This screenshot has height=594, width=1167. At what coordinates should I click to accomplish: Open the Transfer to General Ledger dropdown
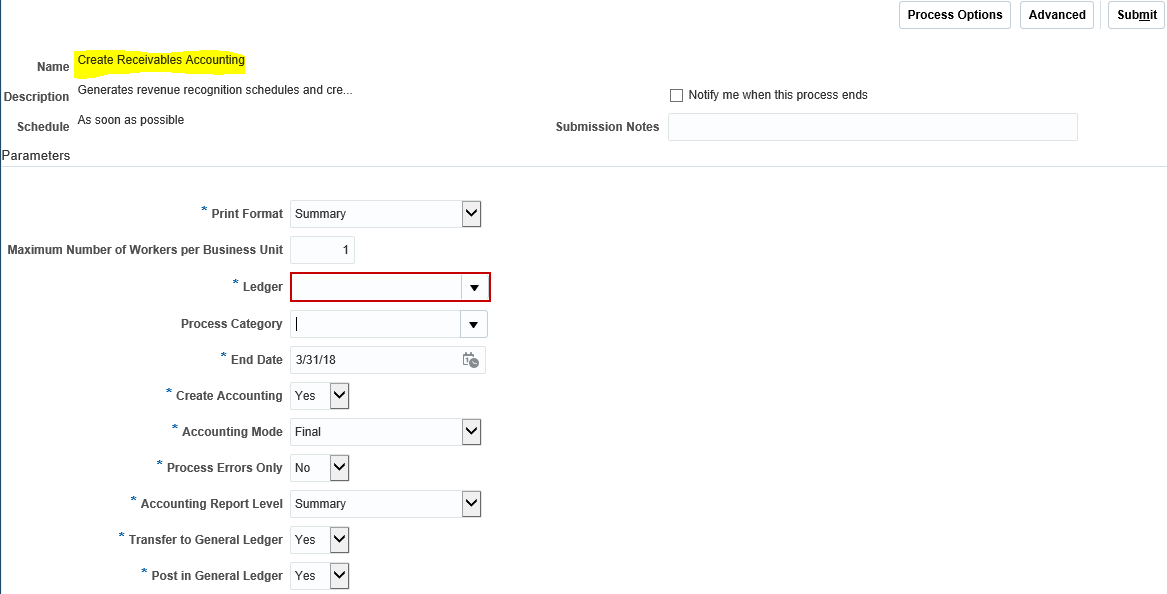pyautogui.click(x=339, y=539)
